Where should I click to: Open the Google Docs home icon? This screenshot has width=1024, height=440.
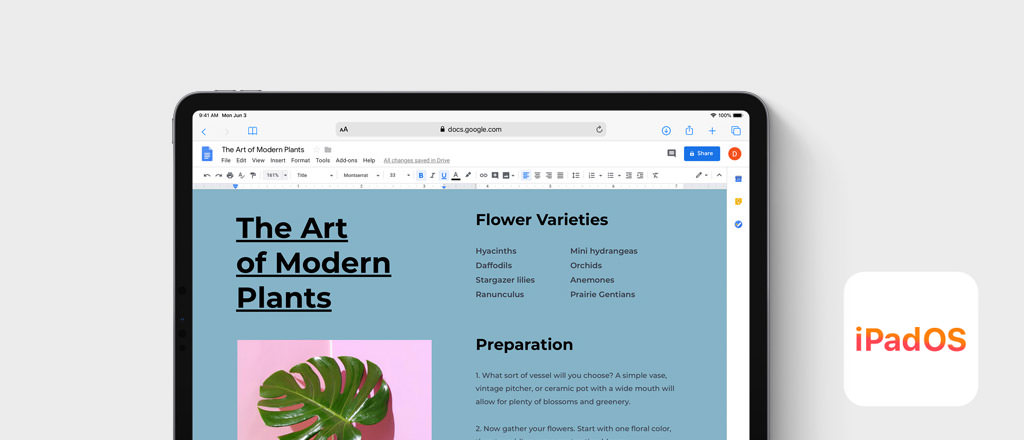(207, 153)
